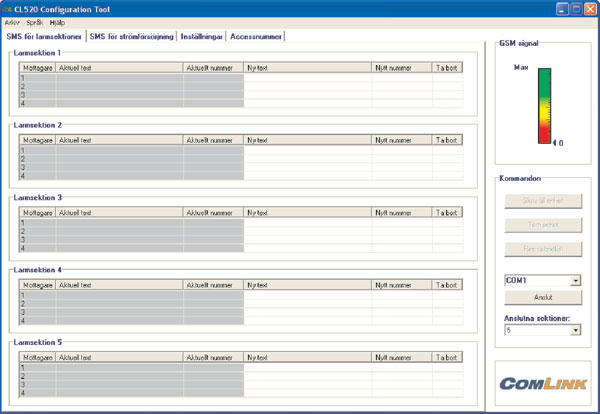Open the Hjälp menu
Viewport: 600px width, 414px height.
pyautogui.click(x=57, y=21)
